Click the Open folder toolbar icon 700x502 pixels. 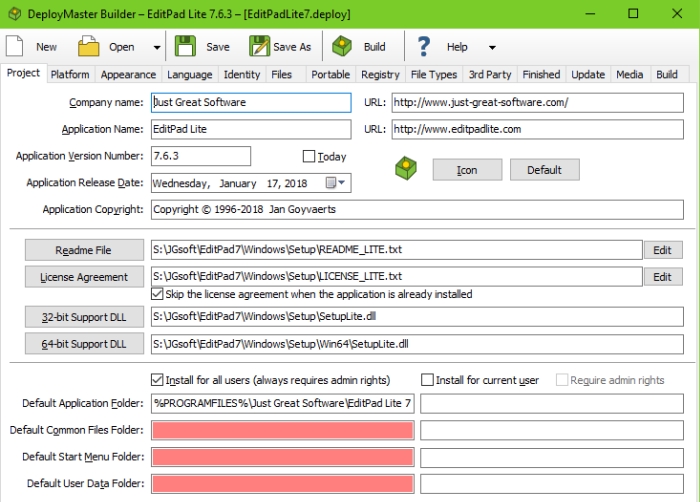pos(89,46)
